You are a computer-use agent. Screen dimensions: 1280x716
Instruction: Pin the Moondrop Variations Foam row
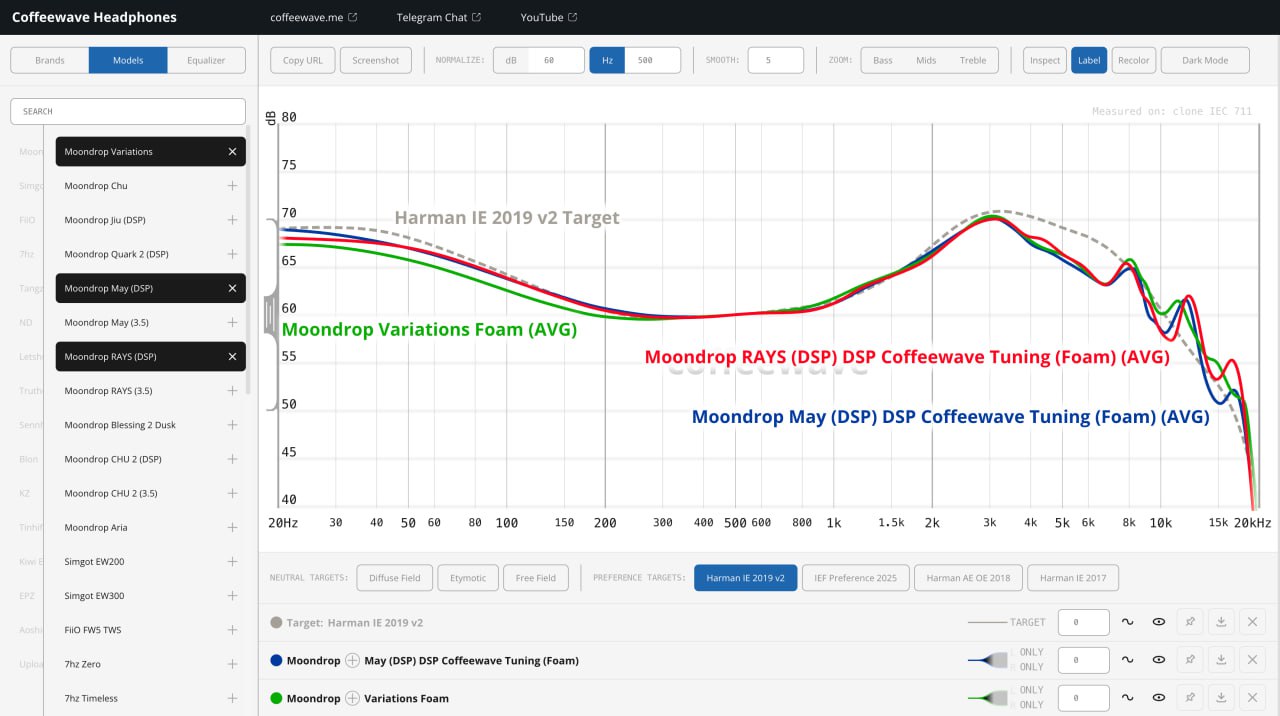(x=1190, y=698)
